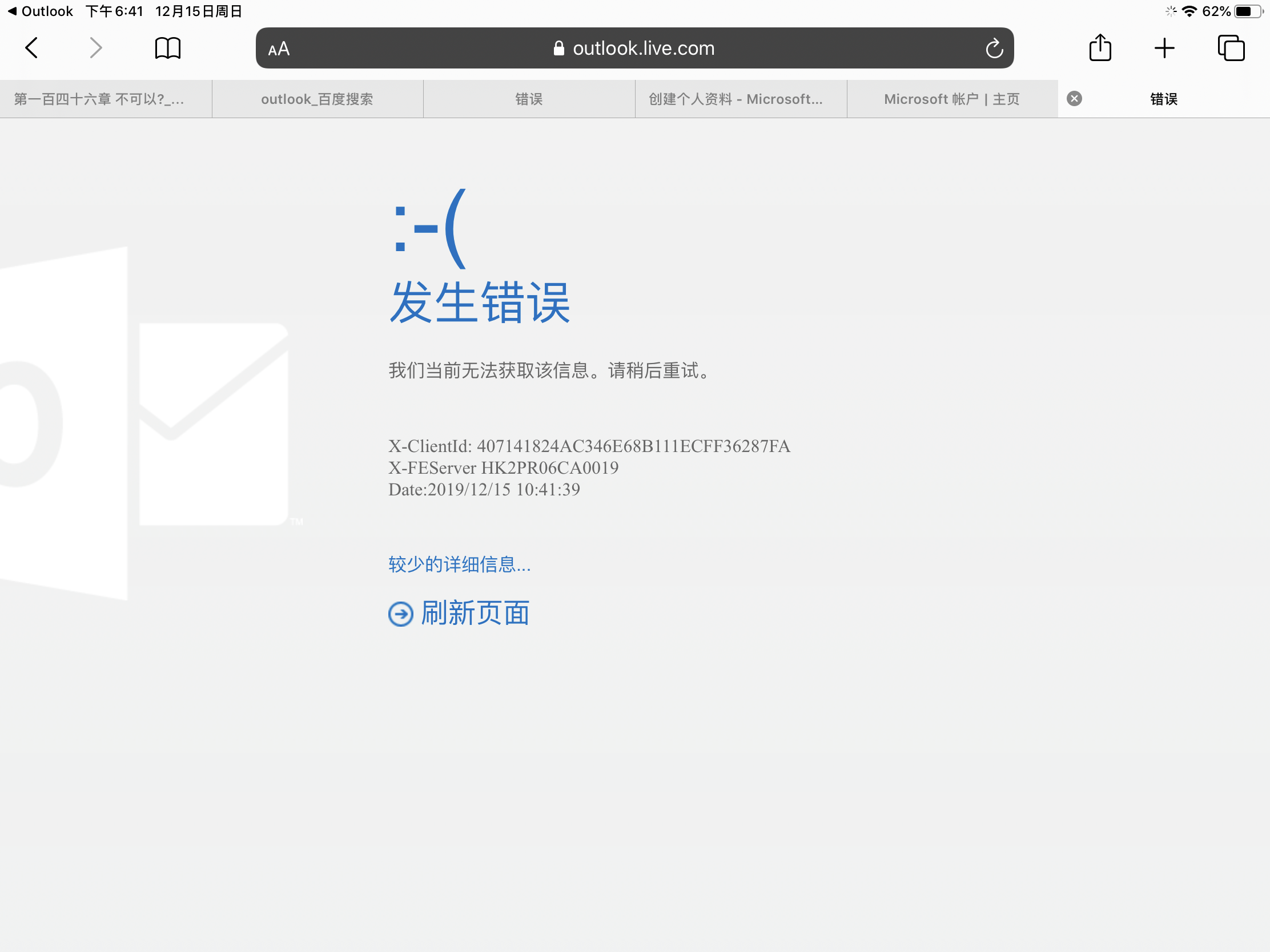
Task: Open the bookmarks book icon
Action: pyautogui.click(x=168, y=47)
